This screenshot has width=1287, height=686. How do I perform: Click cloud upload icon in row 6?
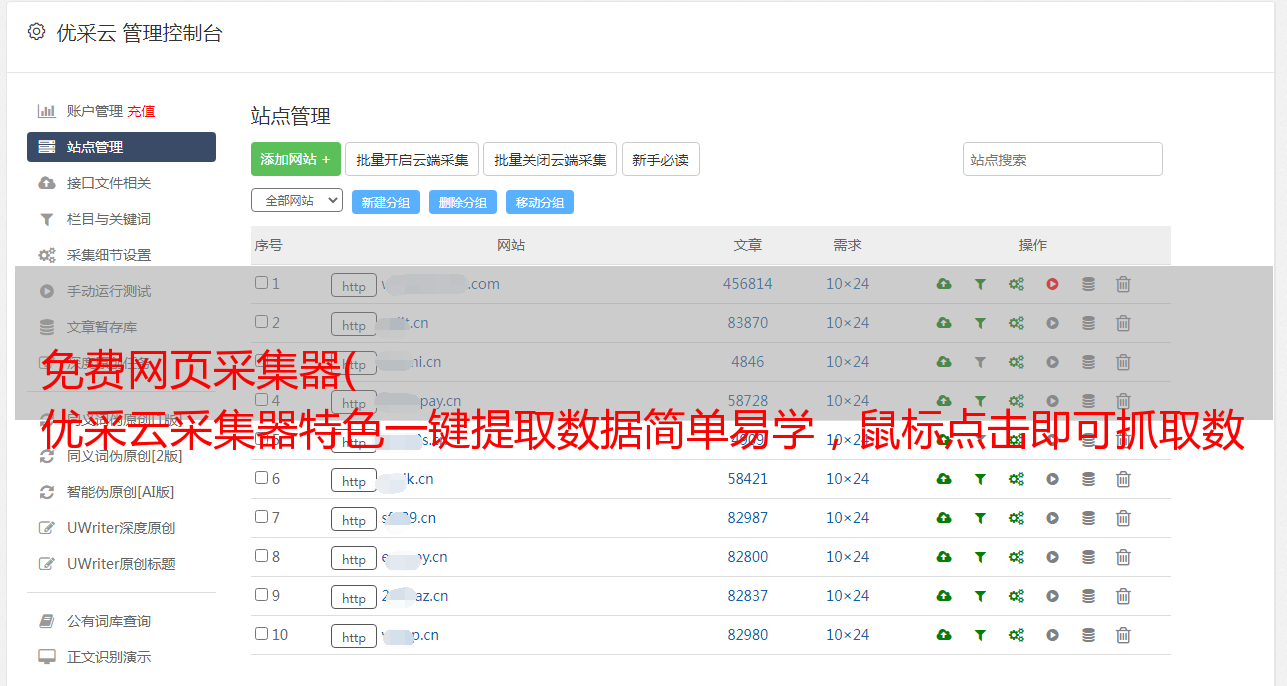point(944,479)
